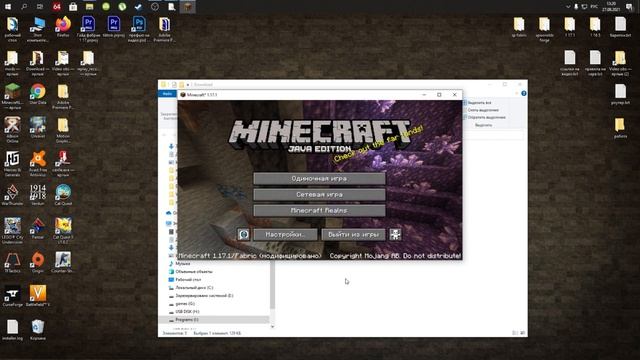This screenshot has width=640, height=360.
Task: Click the Windows Start button
Action: pyautogui.click(x=8, y=7)
